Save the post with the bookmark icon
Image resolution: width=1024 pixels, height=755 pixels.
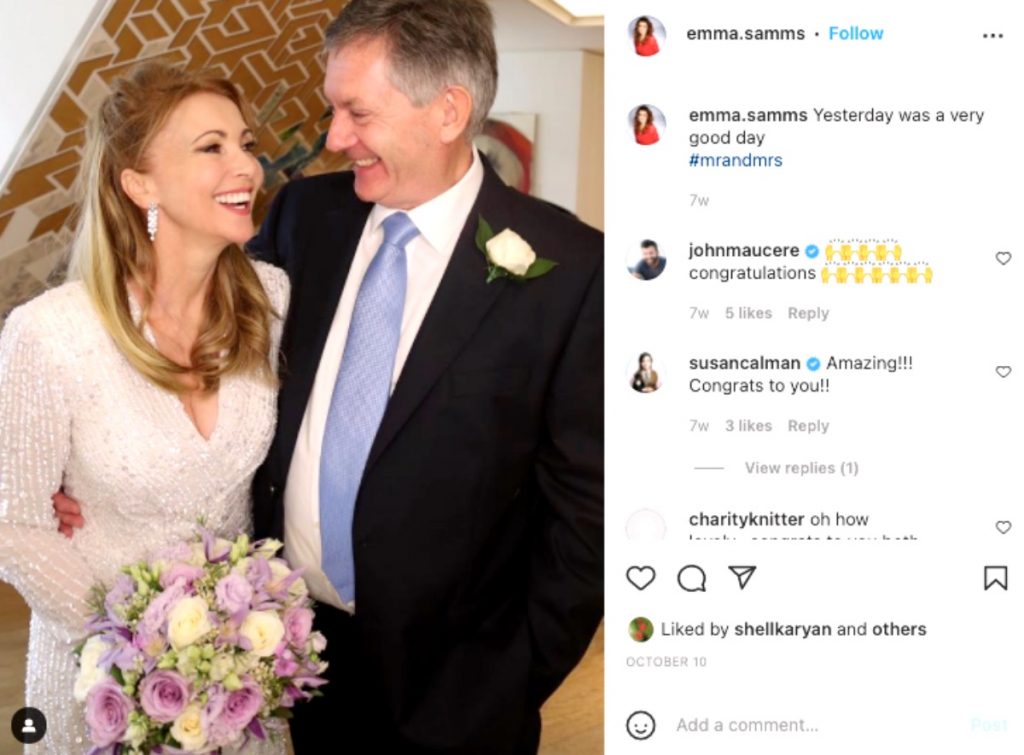coord(995,578)
